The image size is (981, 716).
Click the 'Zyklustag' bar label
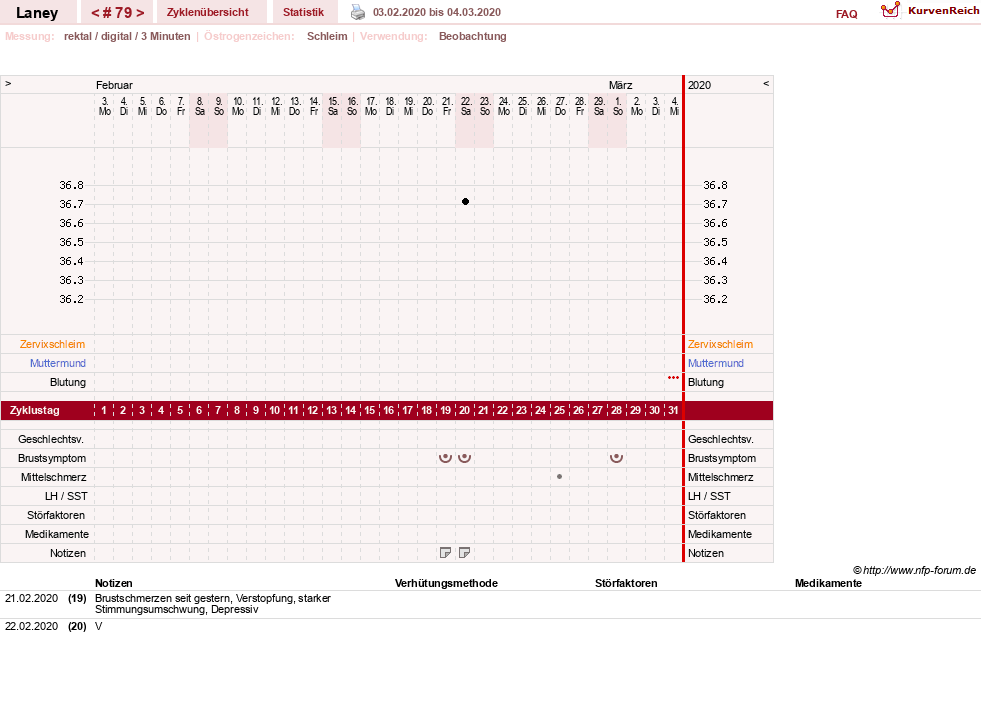tap(34, 411)
